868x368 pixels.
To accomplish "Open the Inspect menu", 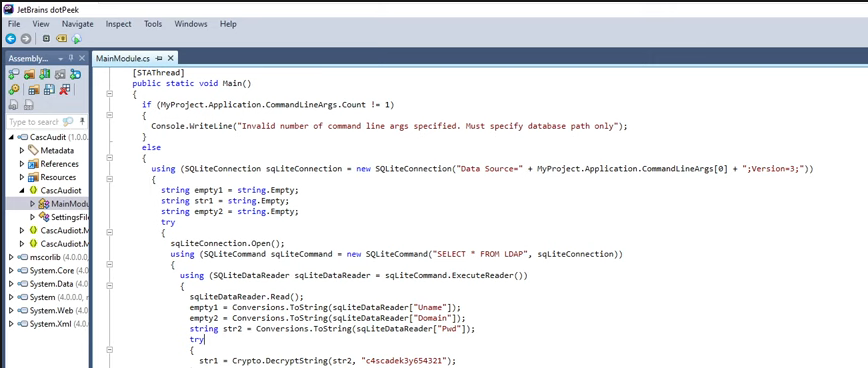I will (x=118, y=24).
